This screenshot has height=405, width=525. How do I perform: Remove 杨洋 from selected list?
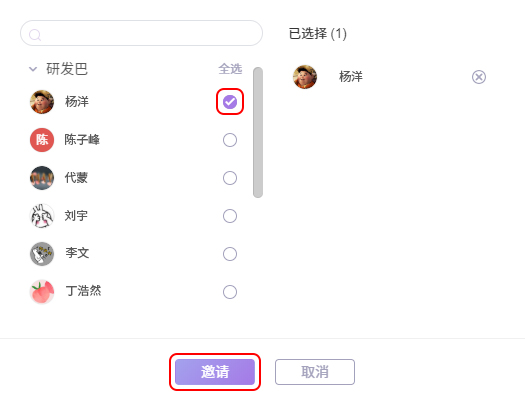479,77
